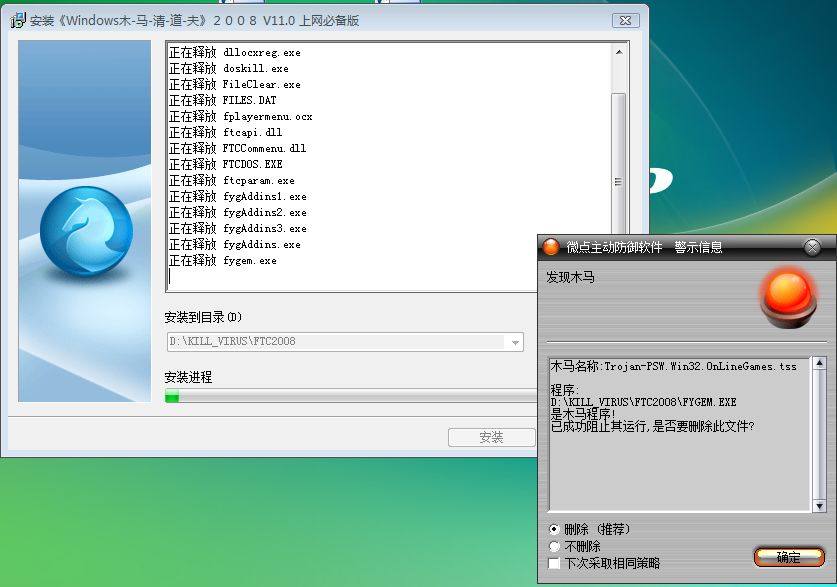Click the log line 正在释放 fygem.exe
The image size is (837, 587).
pos(223,260)
